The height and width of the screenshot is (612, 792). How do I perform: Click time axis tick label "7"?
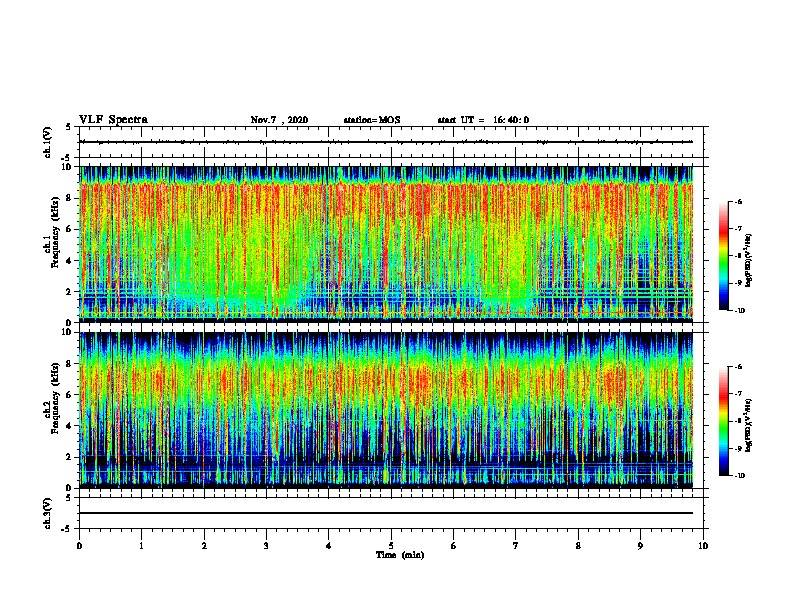[x=516, y=546]
